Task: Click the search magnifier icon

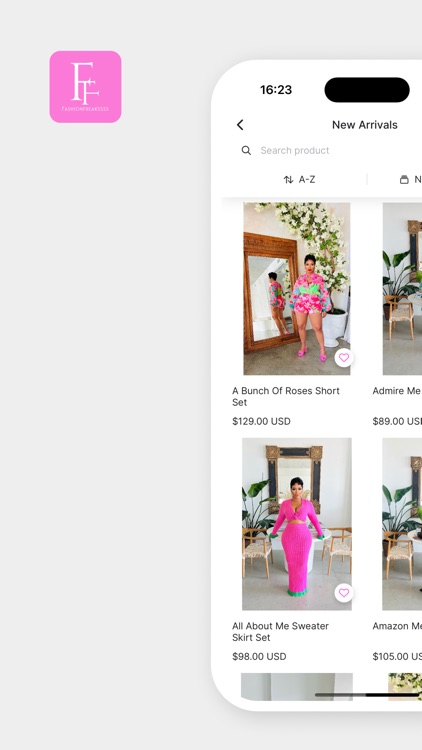Action: [246, 151]
